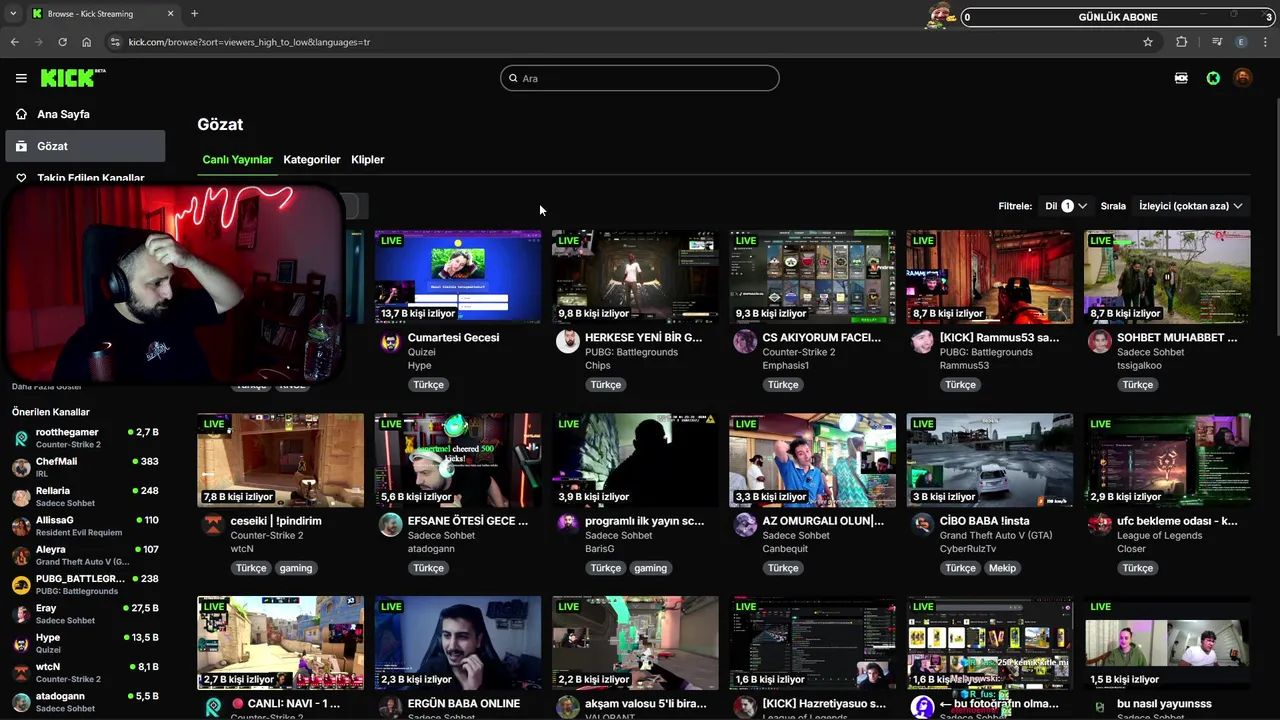The image size is (1280, 720).
Task: Go back in browser history
Action: click(14, 42)
